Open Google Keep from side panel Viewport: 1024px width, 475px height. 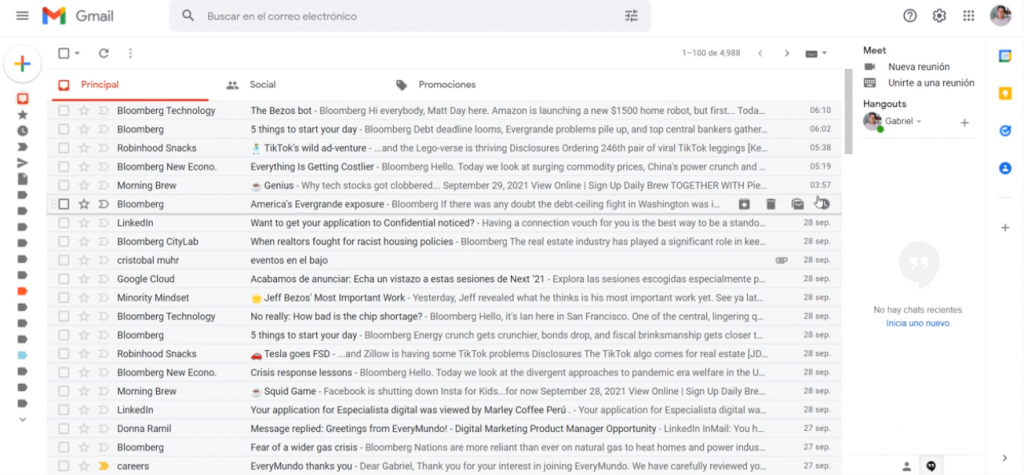coord(1005,93)
